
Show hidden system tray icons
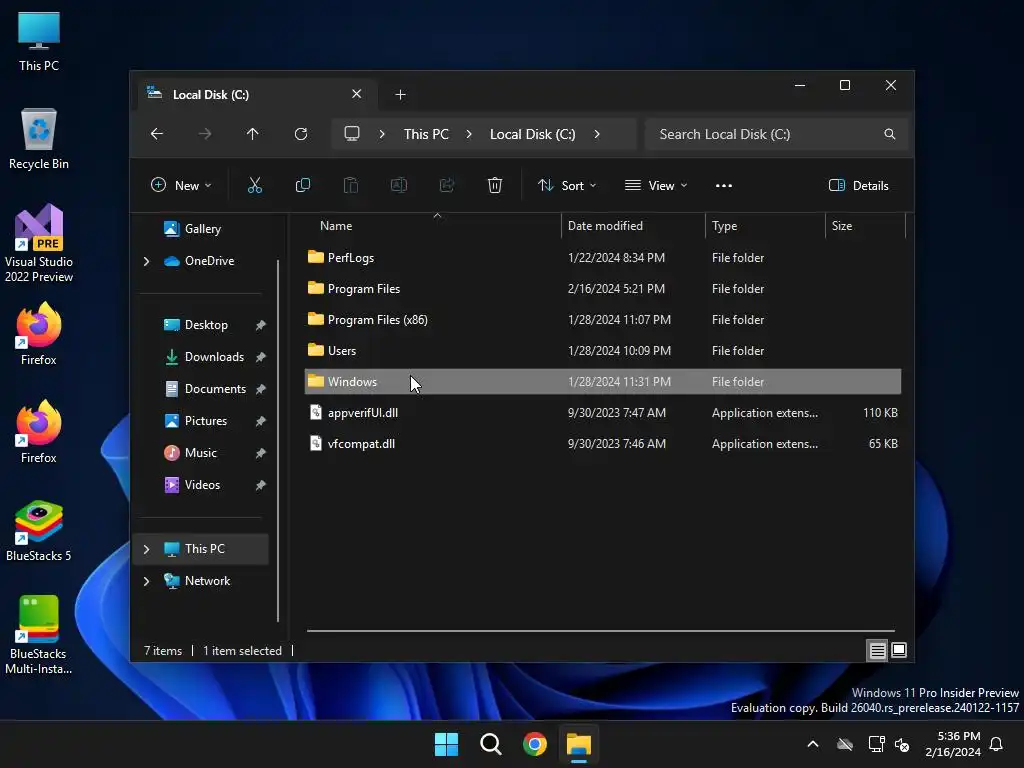[x=813, y=744]
